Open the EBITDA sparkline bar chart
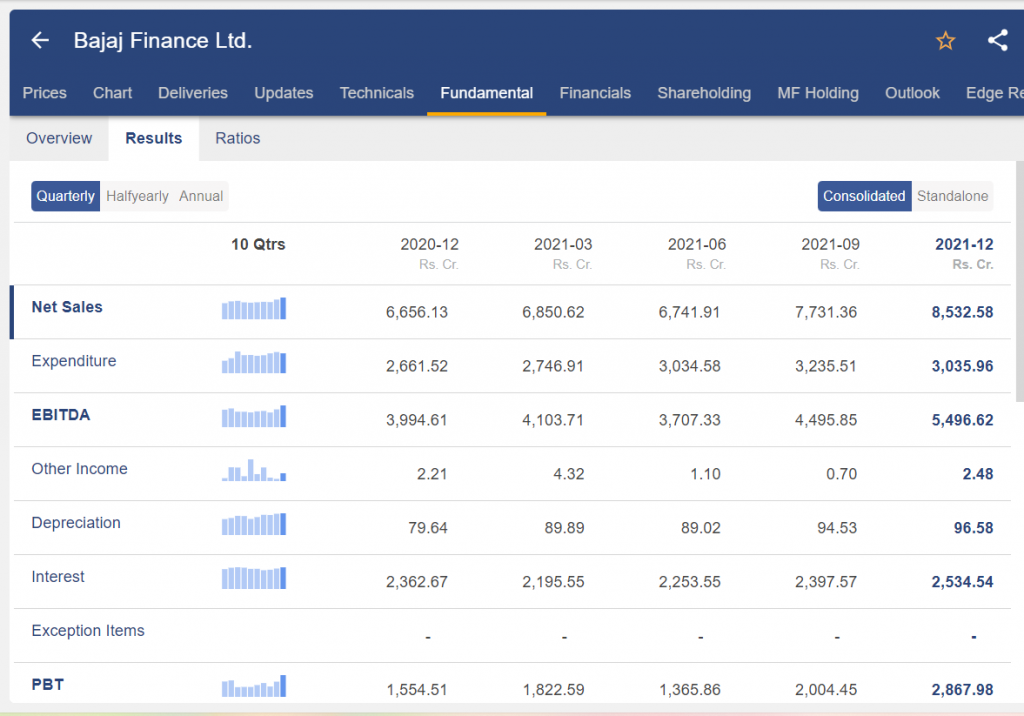The width and height of the screenshot is (1024, 716). click(254, 416)
